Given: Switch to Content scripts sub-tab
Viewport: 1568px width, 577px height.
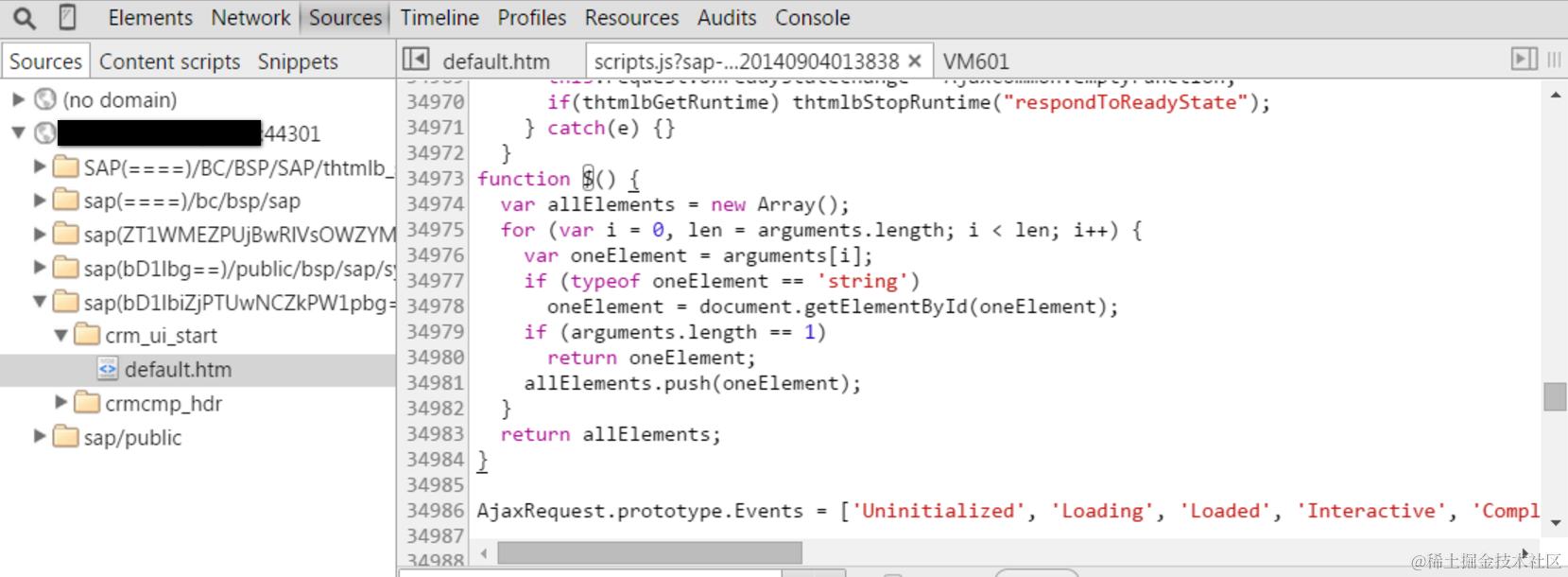Looking at the screenshot, I should click(169, 61).
